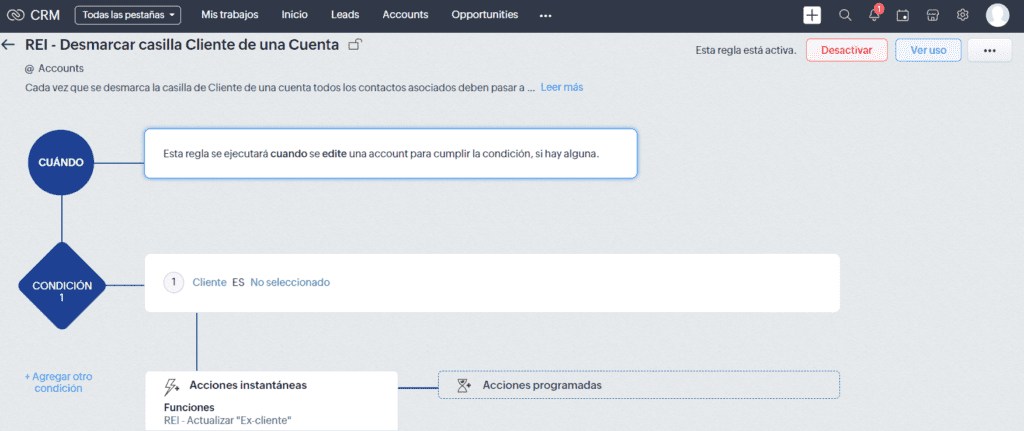Switch to the Leads tab
Screen dimensions: 1024x431
tap(345, 15)
